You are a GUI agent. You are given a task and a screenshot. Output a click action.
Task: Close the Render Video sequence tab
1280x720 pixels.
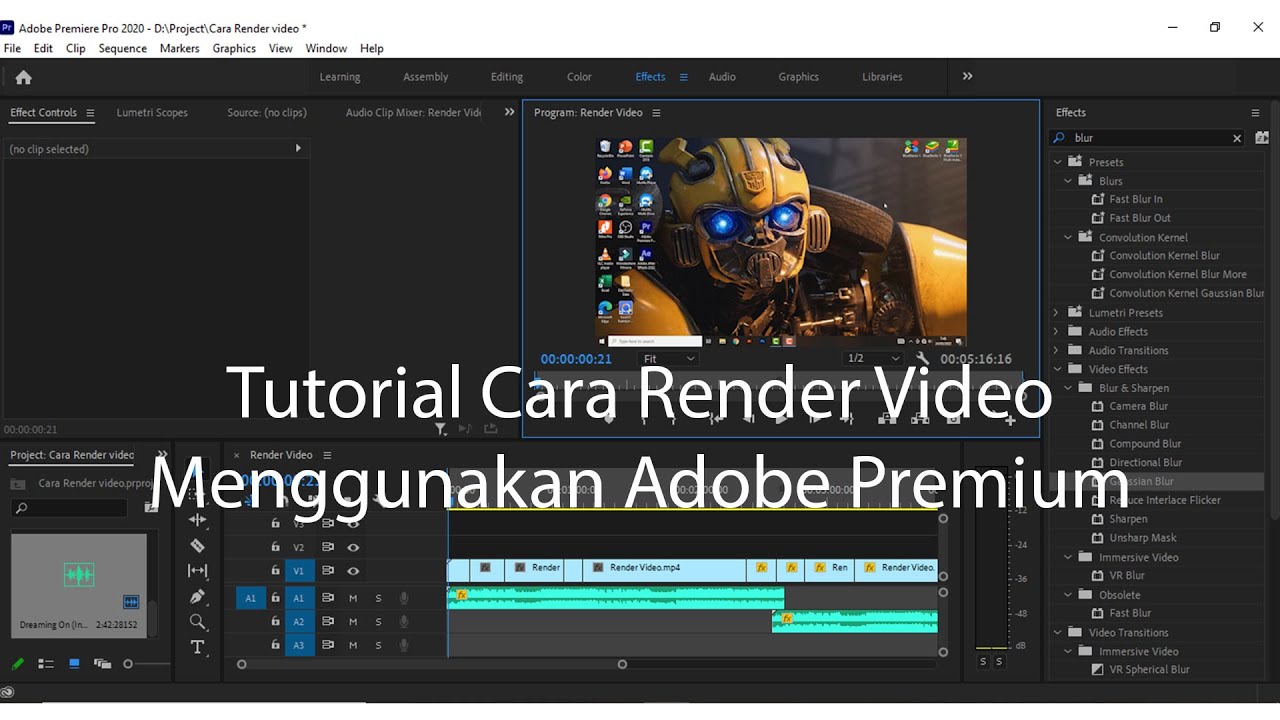click(x=236, y=455)
